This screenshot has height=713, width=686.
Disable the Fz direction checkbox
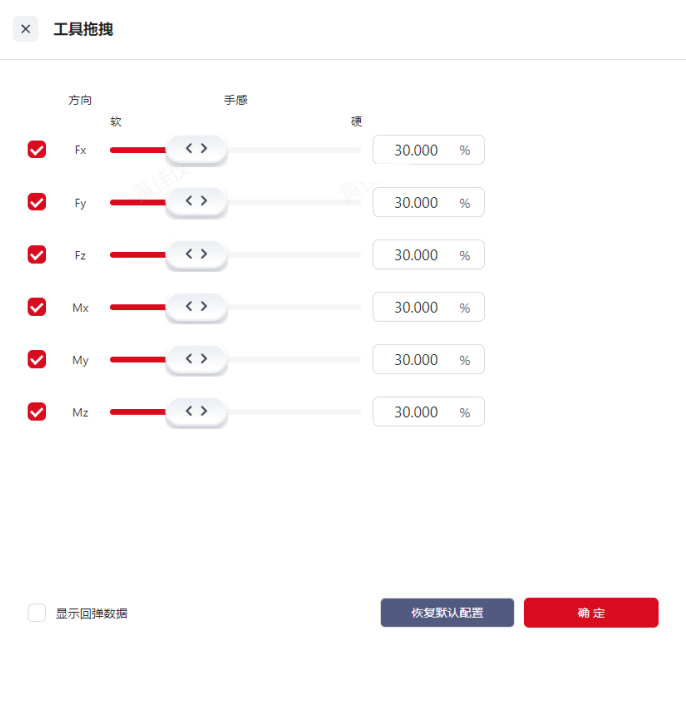[x=37, y=255]
